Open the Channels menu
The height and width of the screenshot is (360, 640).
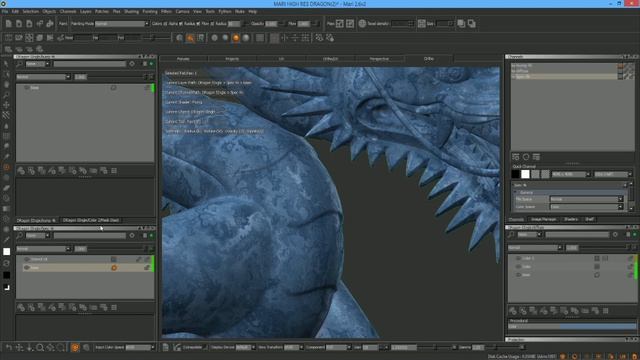pyautogui.click(x=68, y=11)
